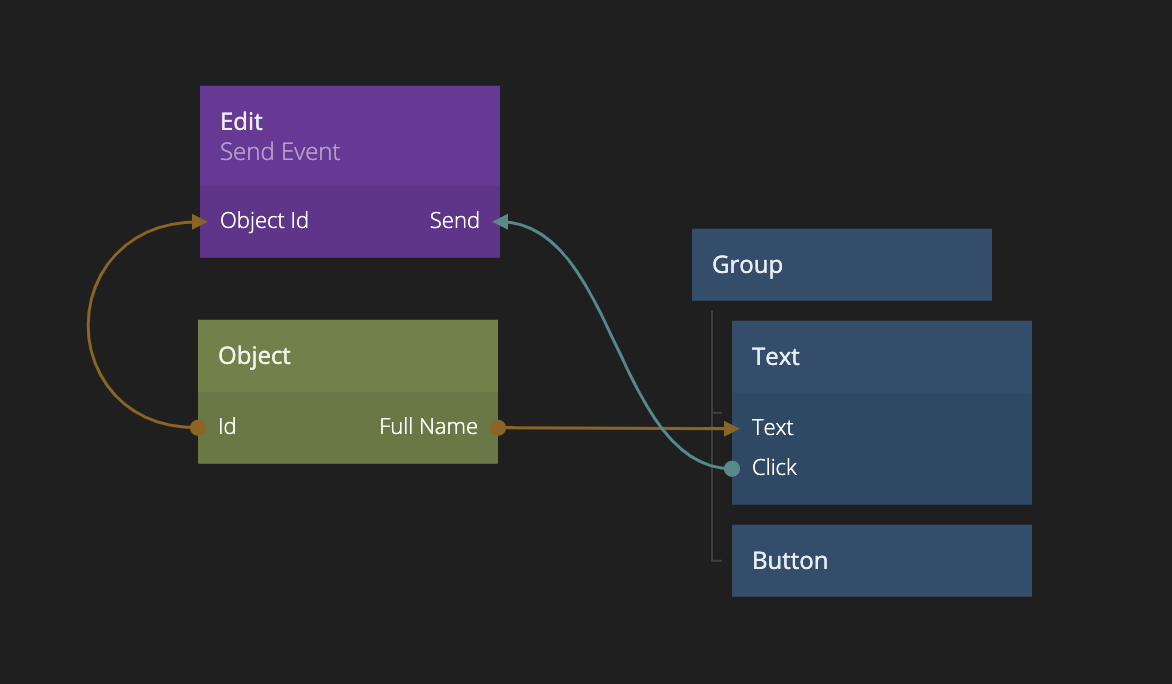Click the Object Id port label
The height and width of the screenshot is (684, 1172).
click(x=264, y=221)
